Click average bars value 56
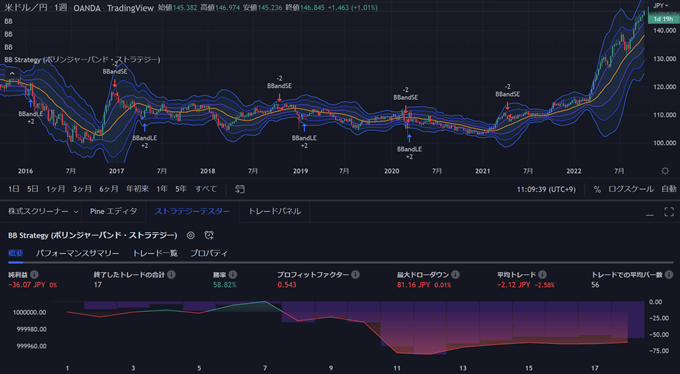 pos(595,285)
